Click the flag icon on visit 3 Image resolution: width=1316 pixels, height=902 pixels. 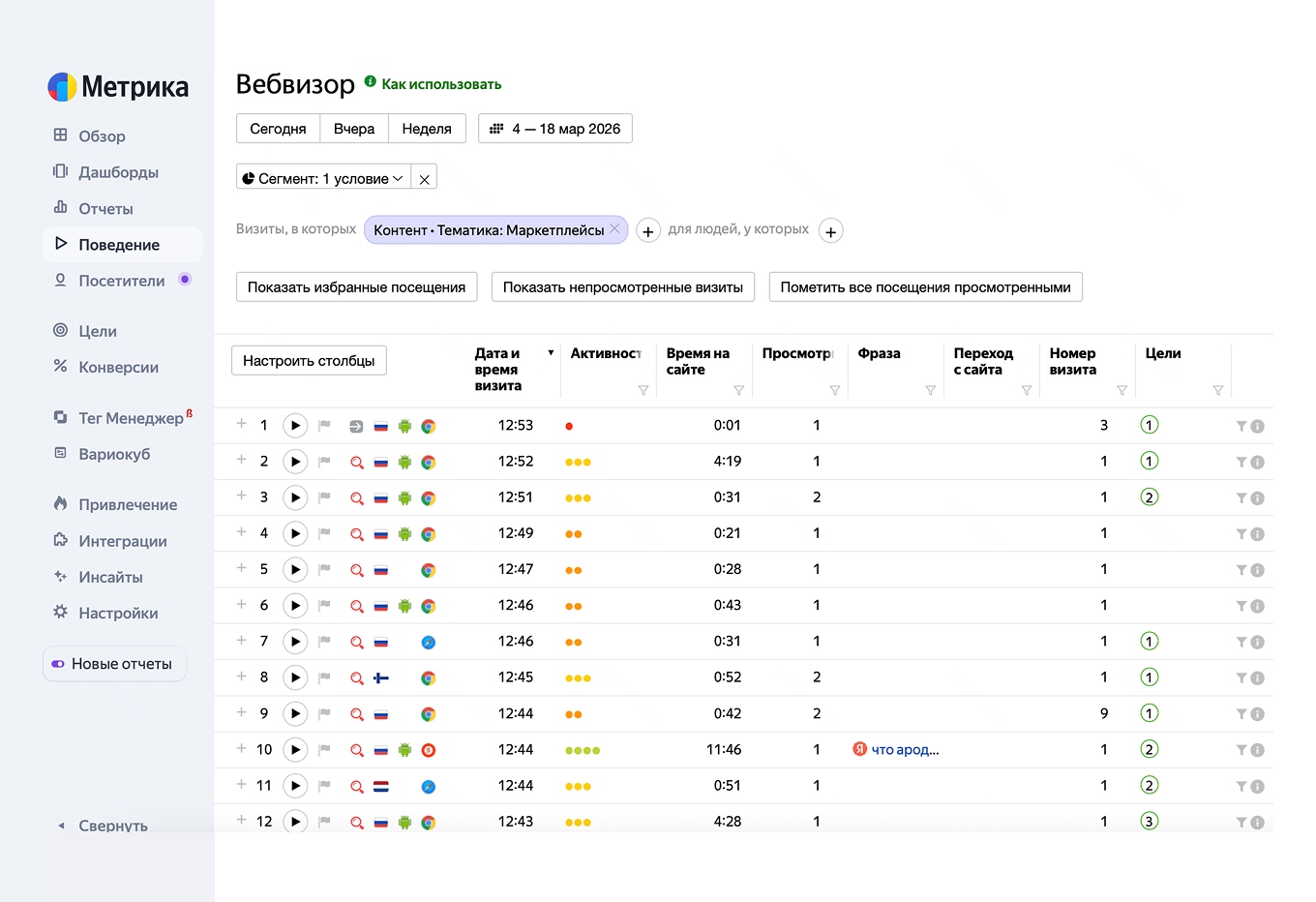click(x=325, y=497)
